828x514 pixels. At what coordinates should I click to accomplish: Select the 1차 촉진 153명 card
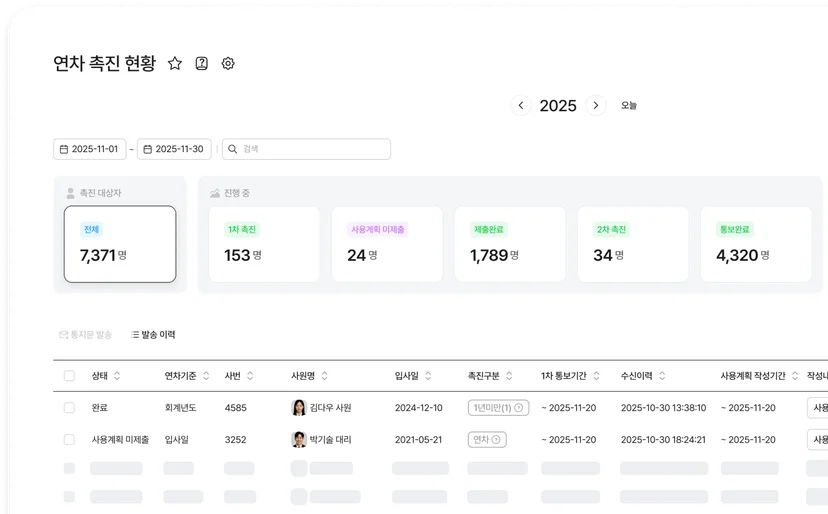[x=264, y=244]
